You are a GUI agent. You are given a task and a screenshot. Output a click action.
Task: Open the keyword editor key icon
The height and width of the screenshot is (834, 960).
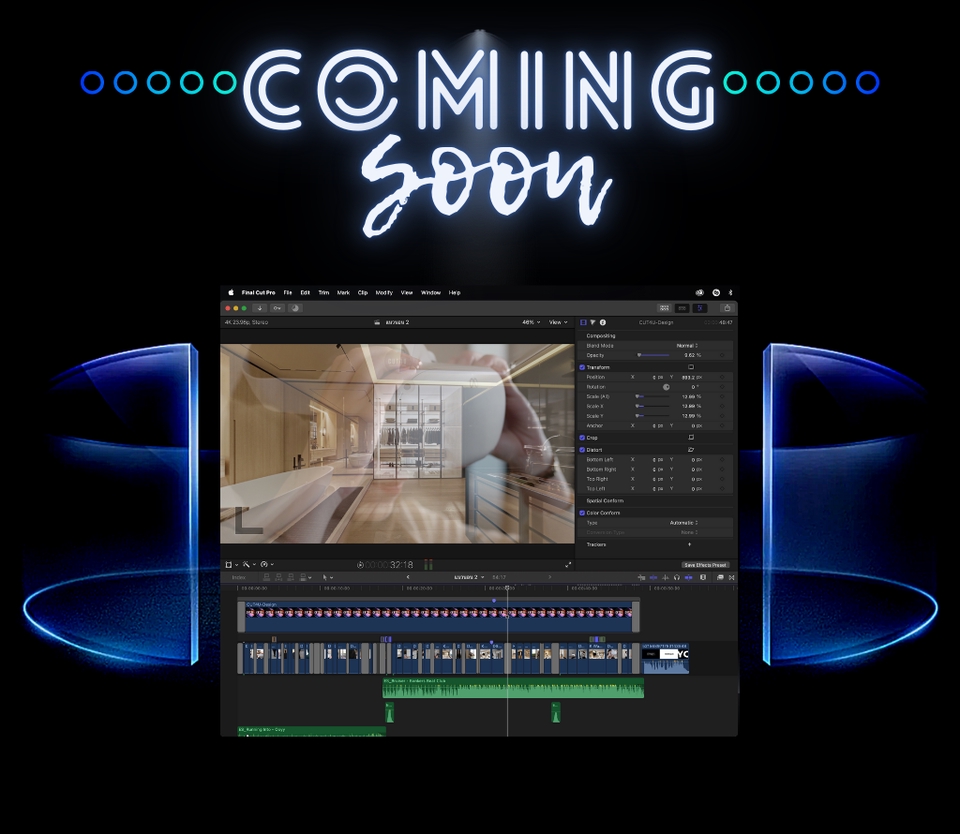277,308
